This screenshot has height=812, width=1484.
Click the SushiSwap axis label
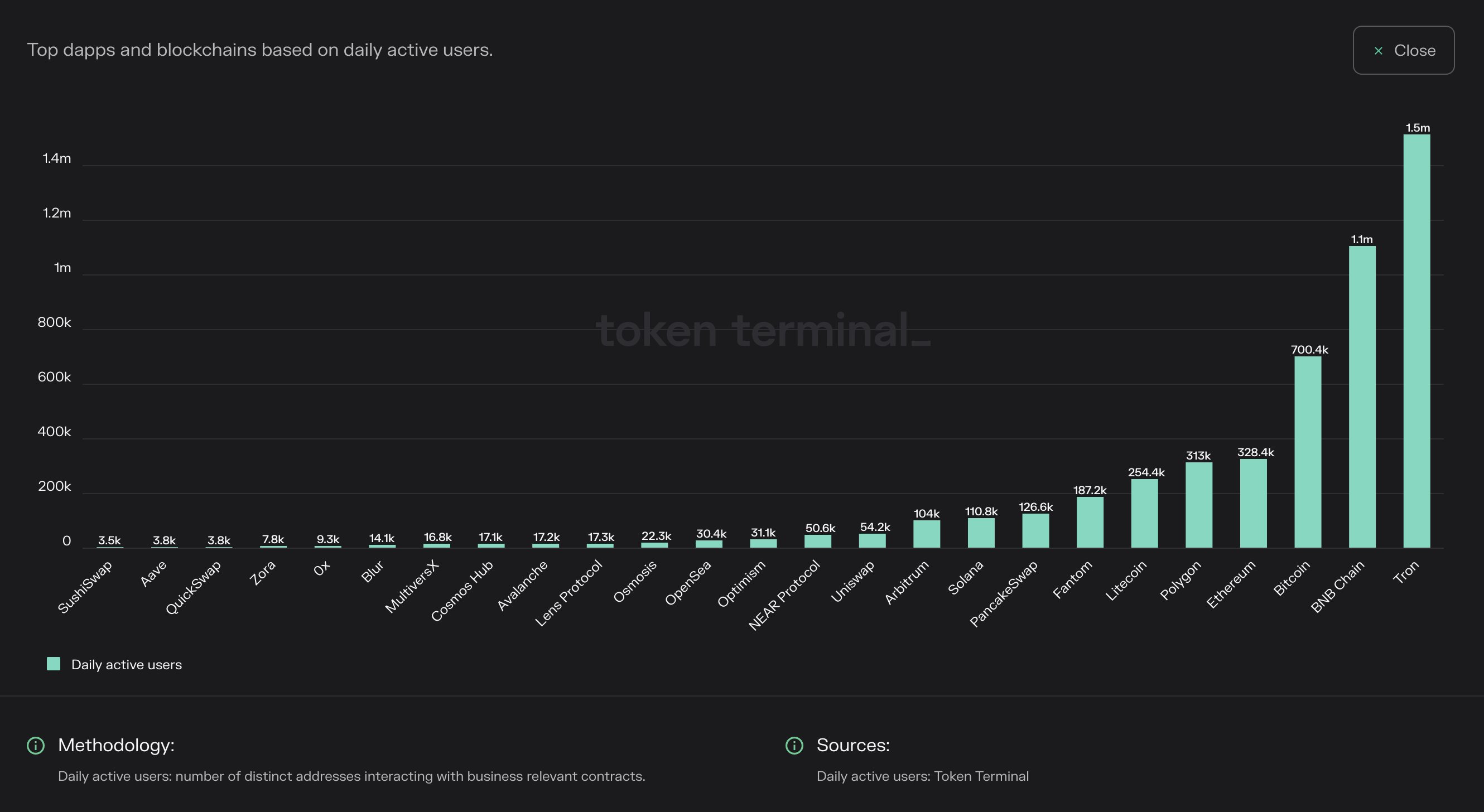[87, 586]
